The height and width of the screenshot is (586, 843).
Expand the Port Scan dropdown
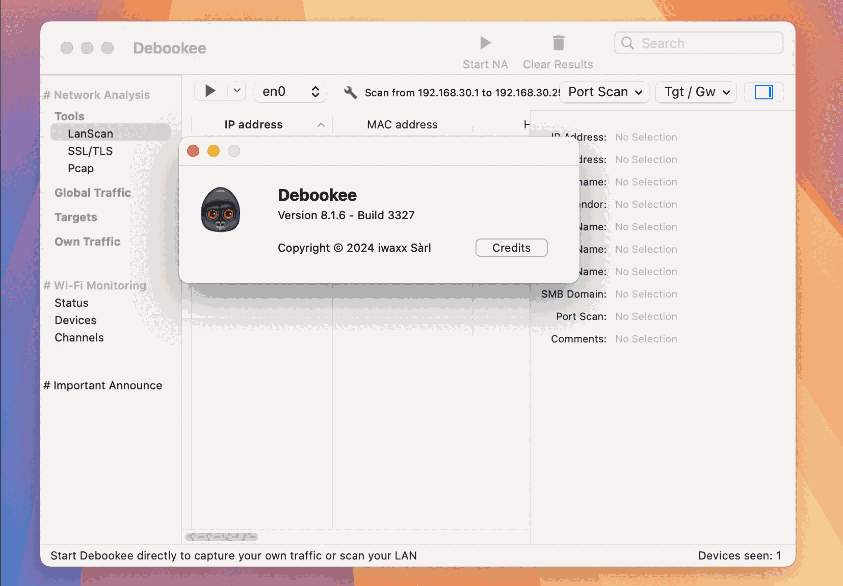[605, 92]
